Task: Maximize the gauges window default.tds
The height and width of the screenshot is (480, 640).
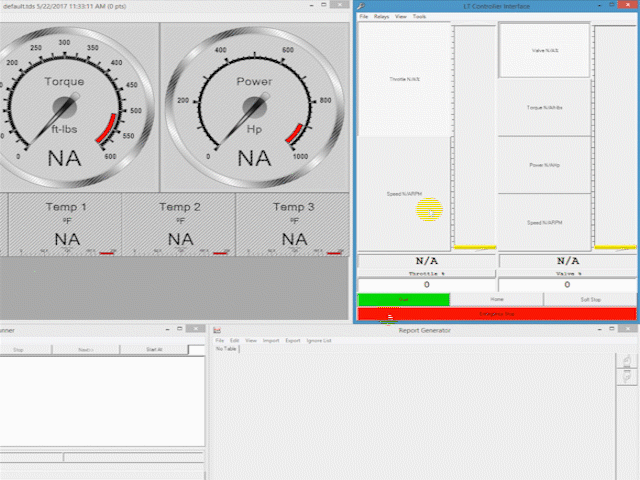Action: 323,5
